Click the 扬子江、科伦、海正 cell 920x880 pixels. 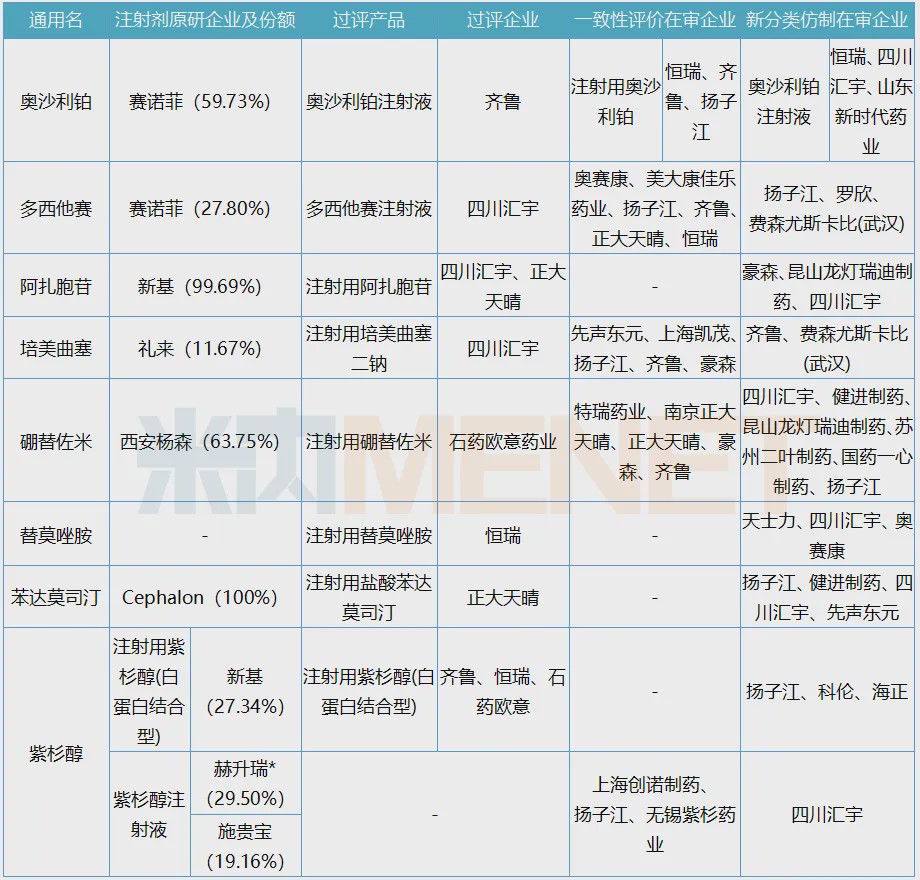pos(827,691)
